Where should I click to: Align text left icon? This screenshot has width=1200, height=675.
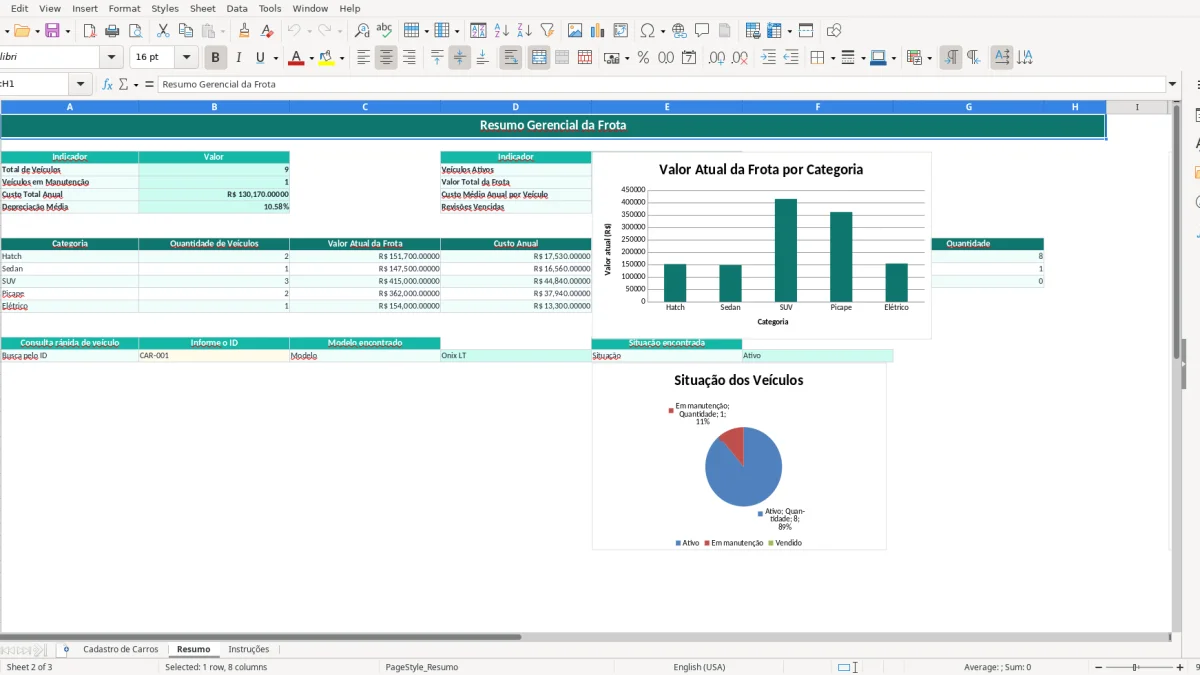click(x=364, y=58)
